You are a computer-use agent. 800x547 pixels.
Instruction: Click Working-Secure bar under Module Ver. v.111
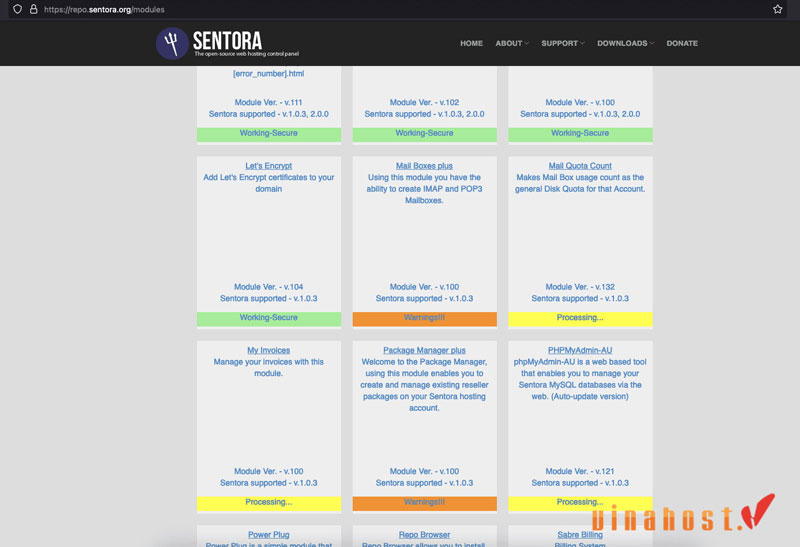tap(269, 134)
